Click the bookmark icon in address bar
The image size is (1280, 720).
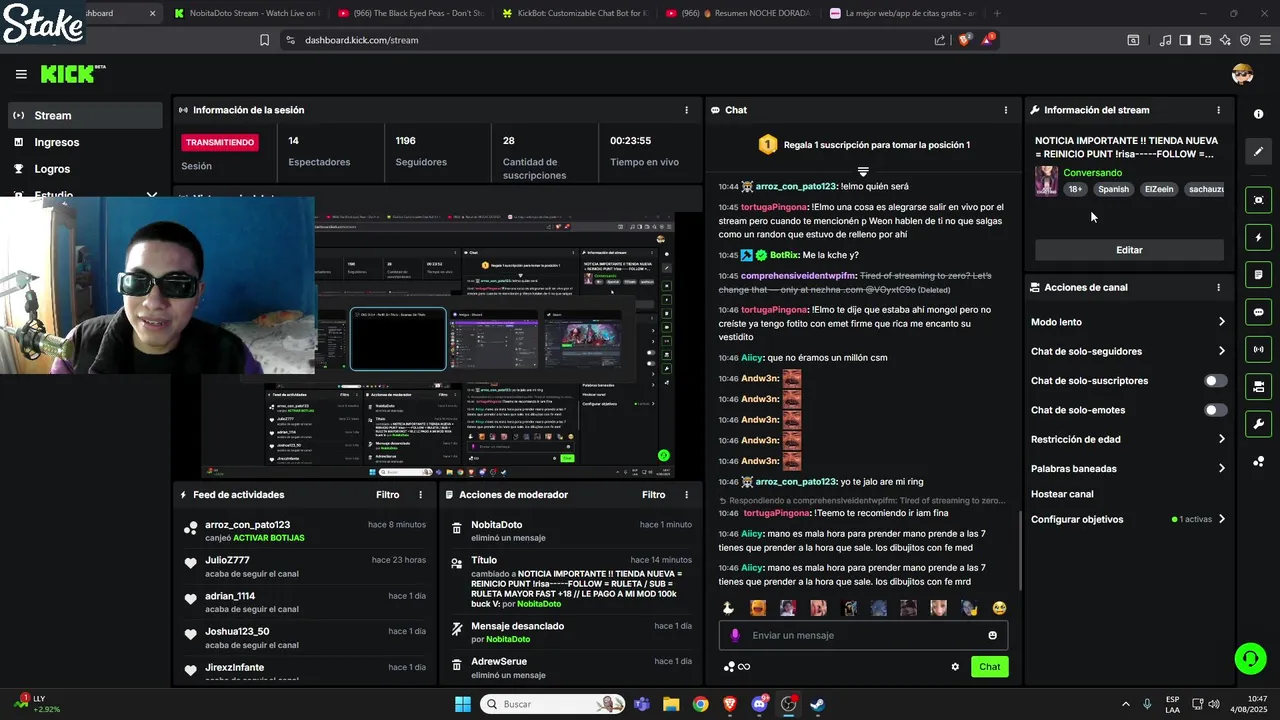click(264, 40)
